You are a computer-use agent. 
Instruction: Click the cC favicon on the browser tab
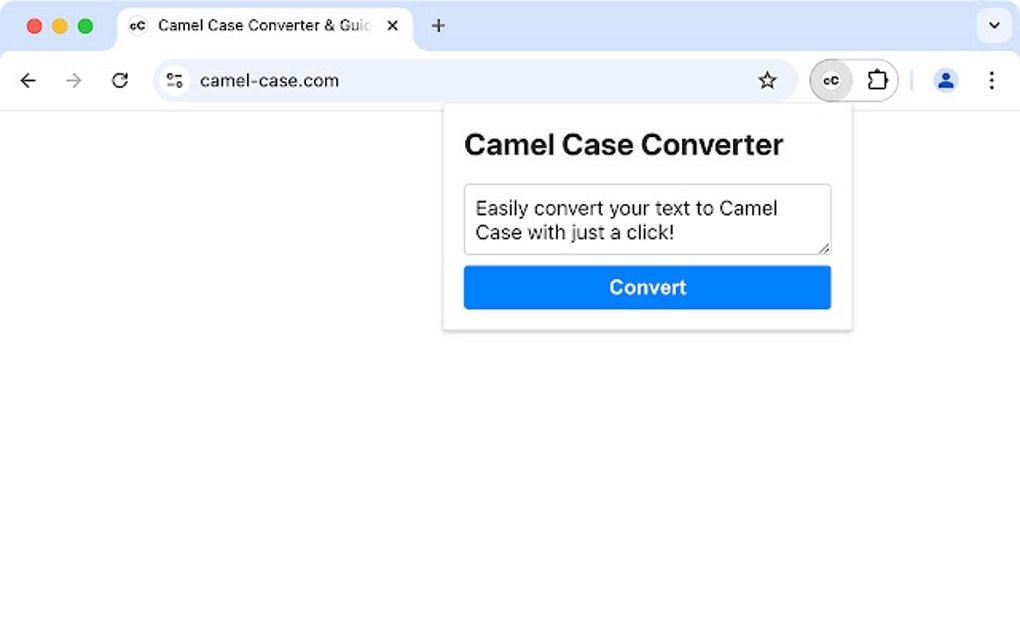click(137, 26)
